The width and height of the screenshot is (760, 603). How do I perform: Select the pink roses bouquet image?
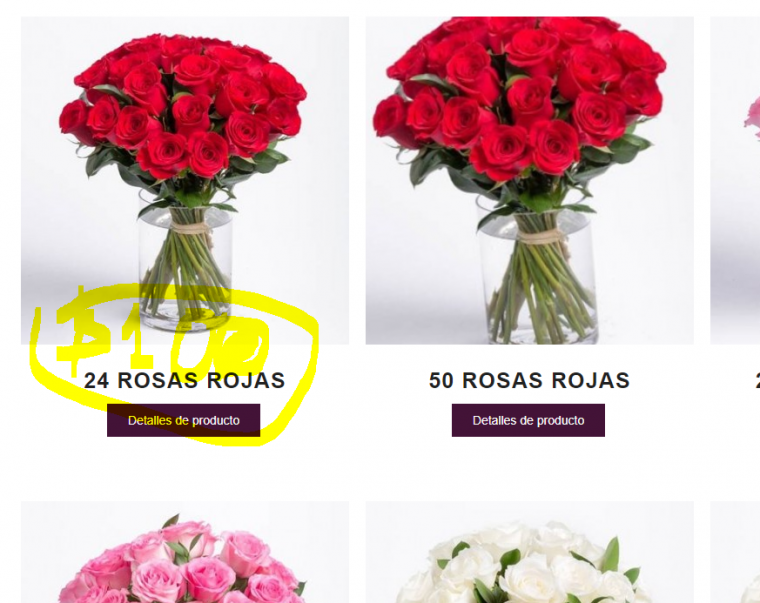[x=185, y=552]
